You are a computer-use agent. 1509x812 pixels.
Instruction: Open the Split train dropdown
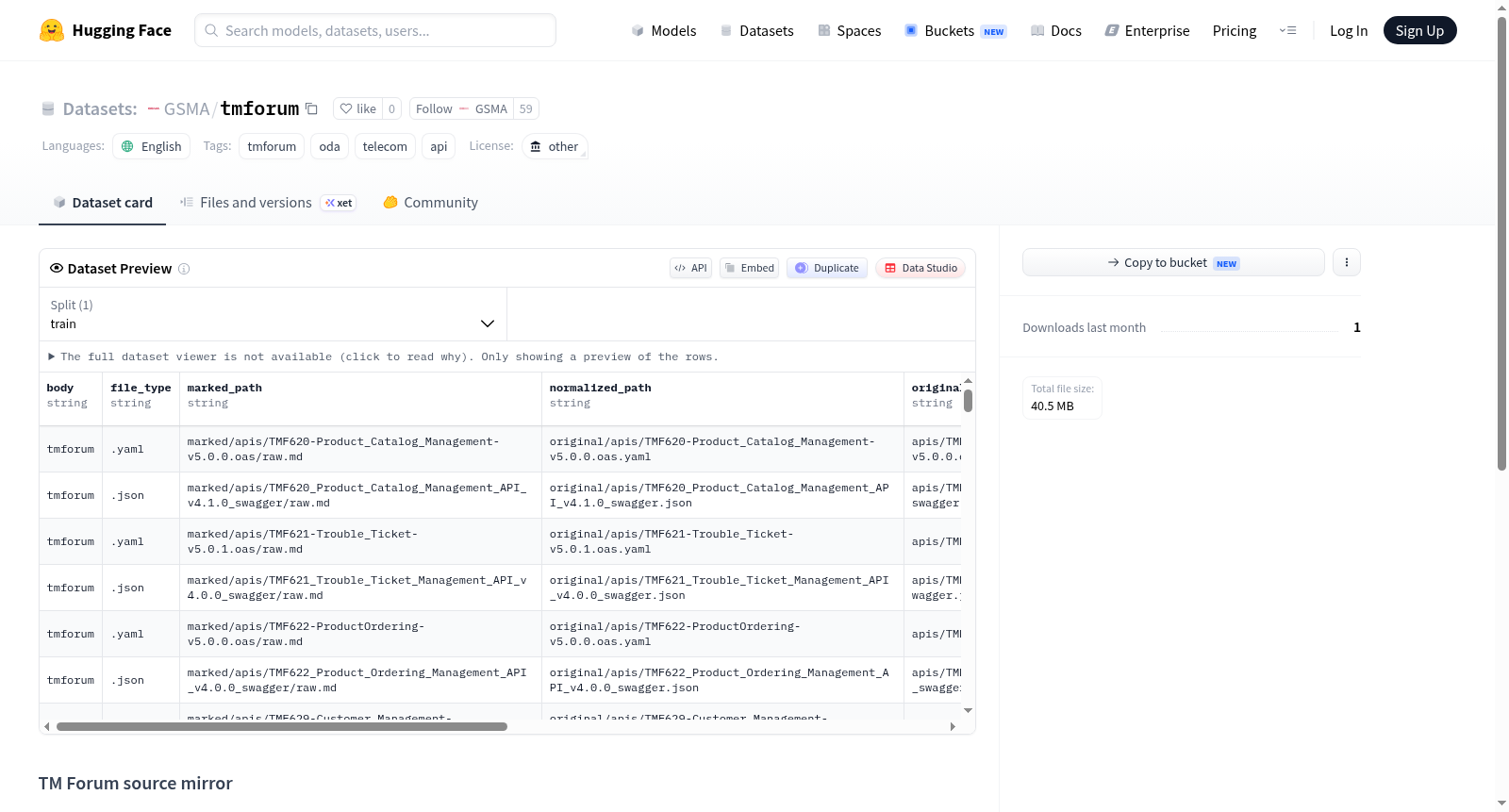pyautogui.click(x=273, y=314)
